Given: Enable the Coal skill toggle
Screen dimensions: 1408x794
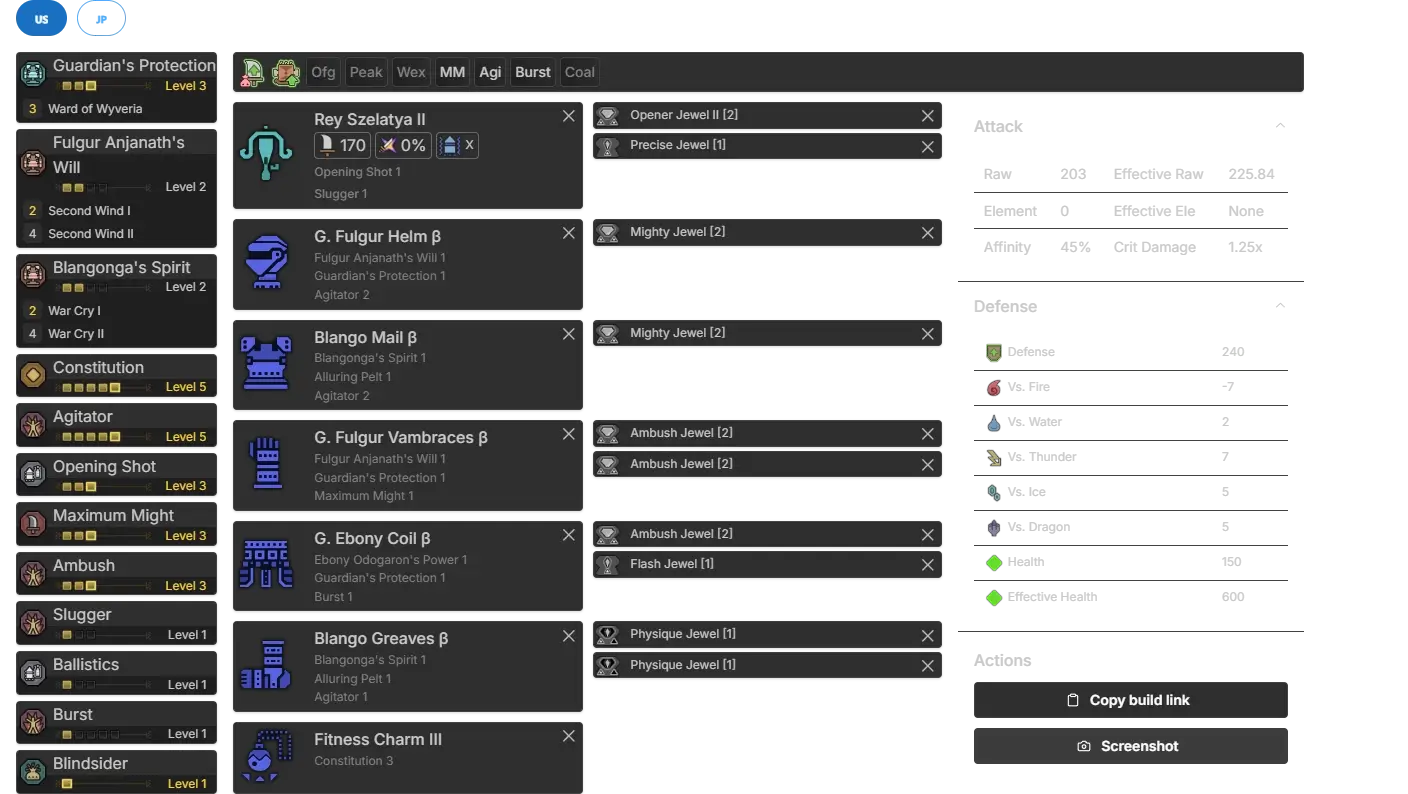Looking at the screenshot, I should (579, 72).
